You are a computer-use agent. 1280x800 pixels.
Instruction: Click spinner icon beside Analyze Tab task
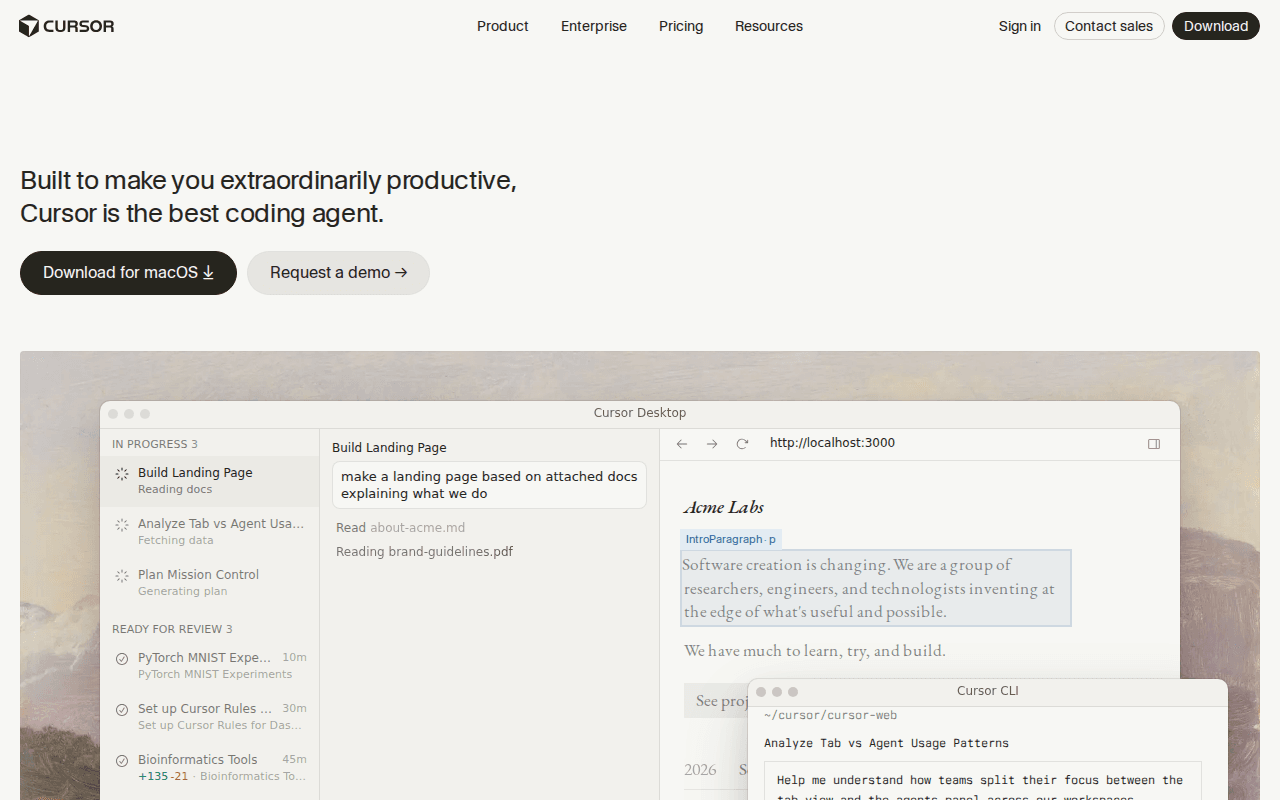[x=122, y=525]
